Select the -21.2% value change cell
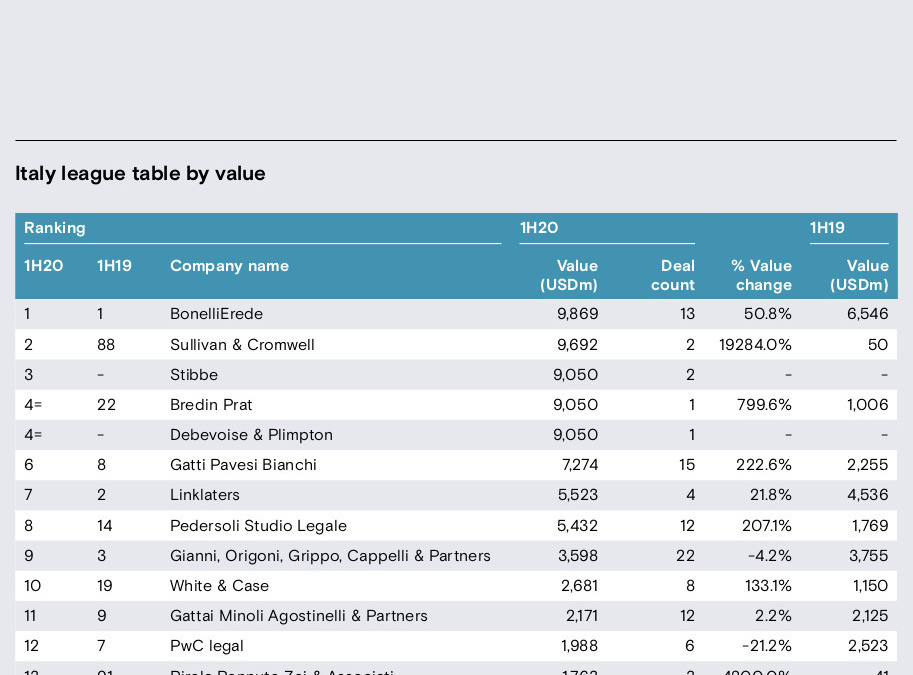913x675 pixels. coord(766,646)
